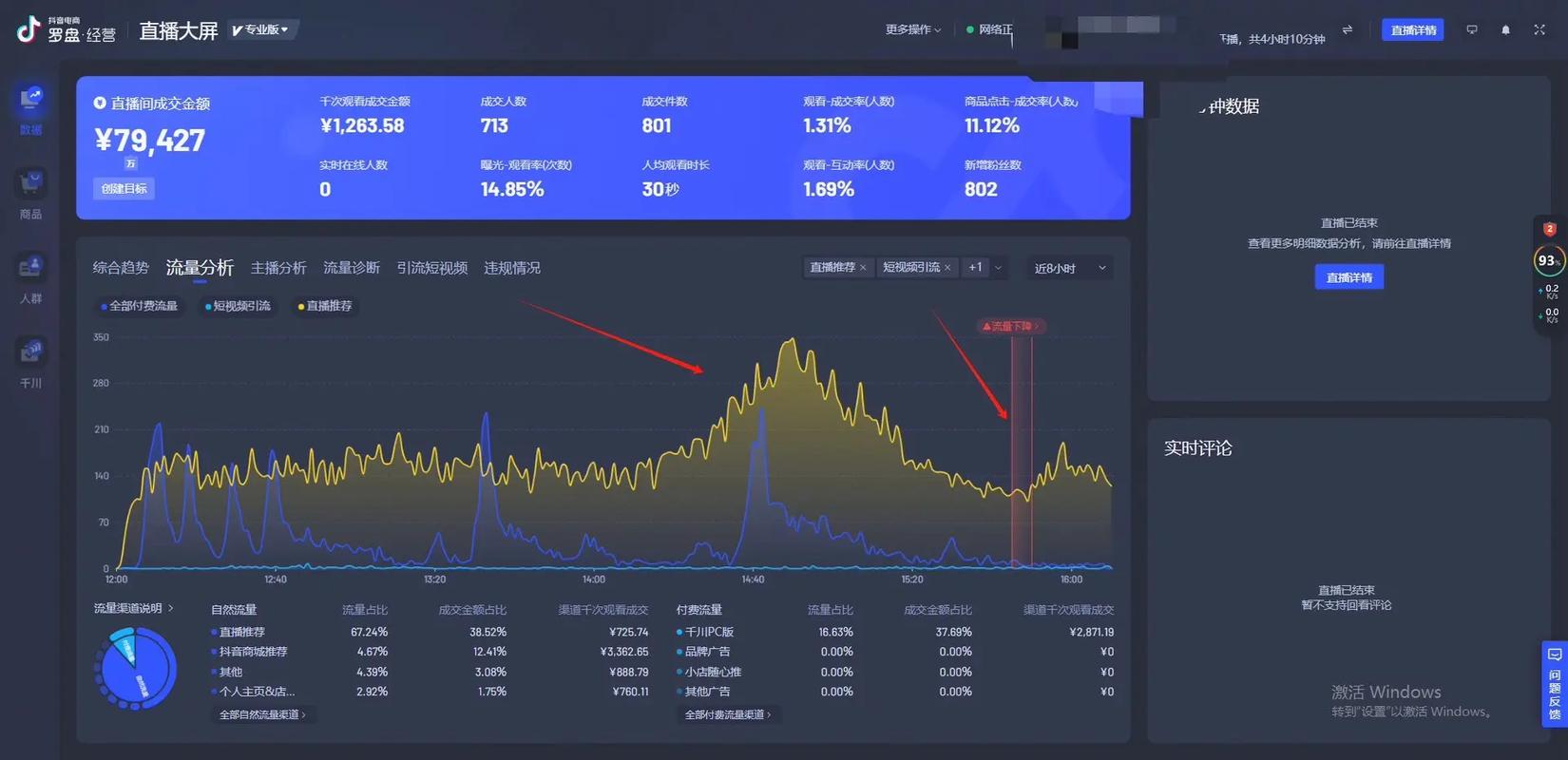Open the 数据 section in the sidebar
Image resolution: width=1568 pixels, height=760 pixels.
coord(30,109)
